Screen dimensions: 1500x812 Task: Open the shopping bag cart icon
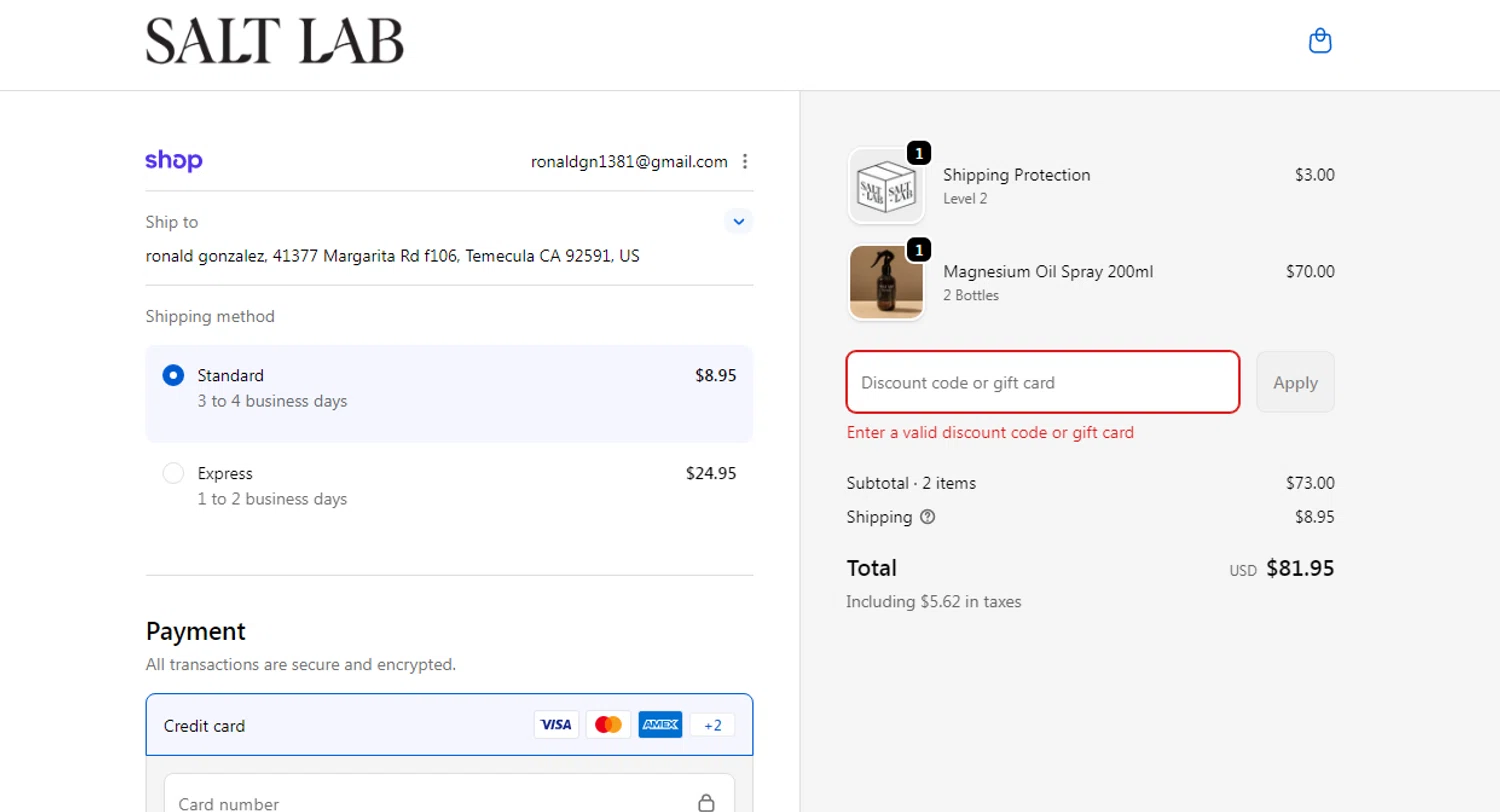(1320, 41)
